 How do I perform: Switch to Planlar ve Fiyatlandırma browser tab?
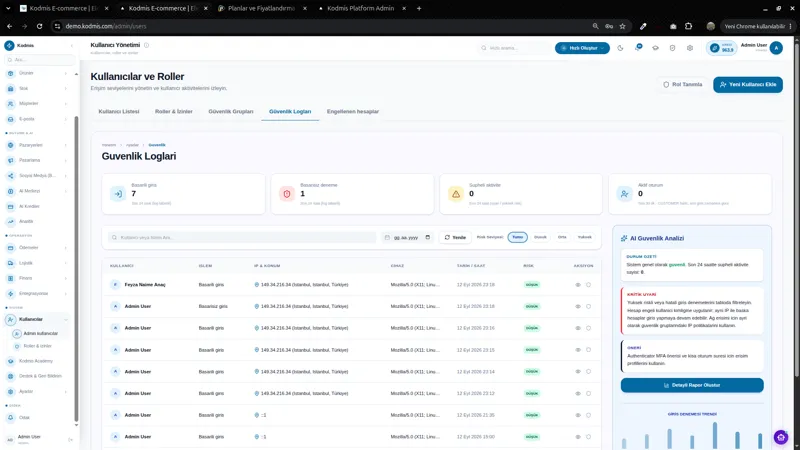261,8
